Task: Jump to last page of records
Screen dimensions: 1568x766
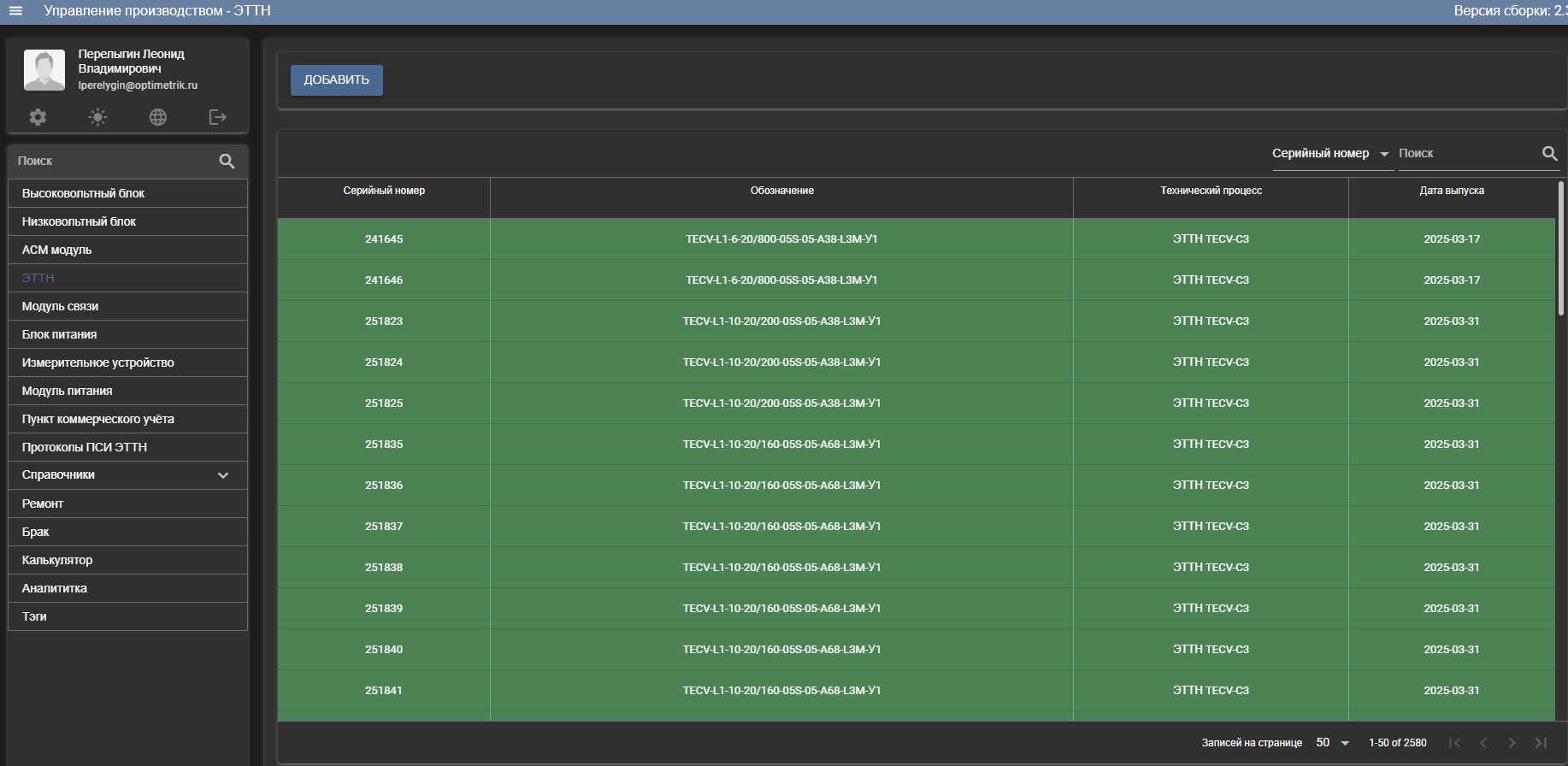Action: point(1541,743)
